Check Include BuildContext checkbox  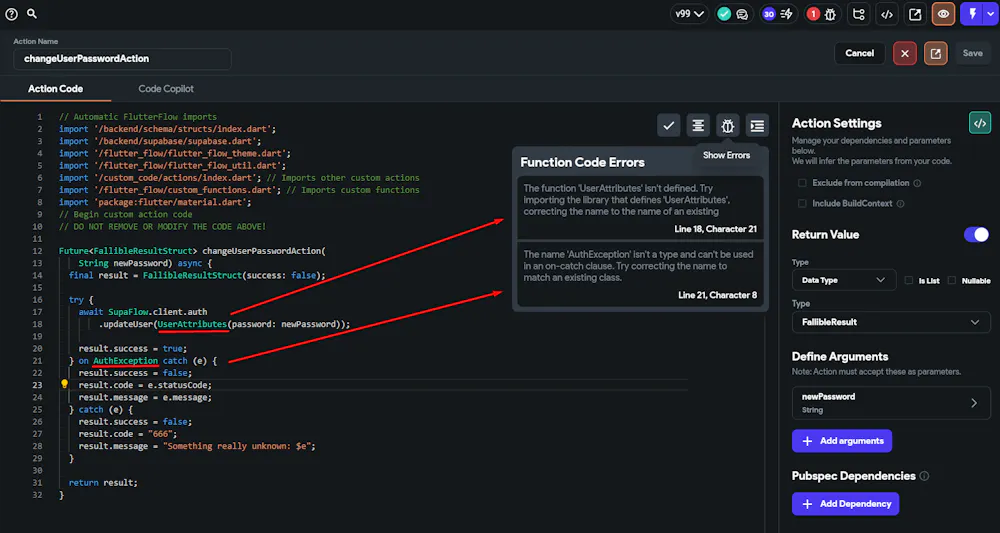point(802,204)
